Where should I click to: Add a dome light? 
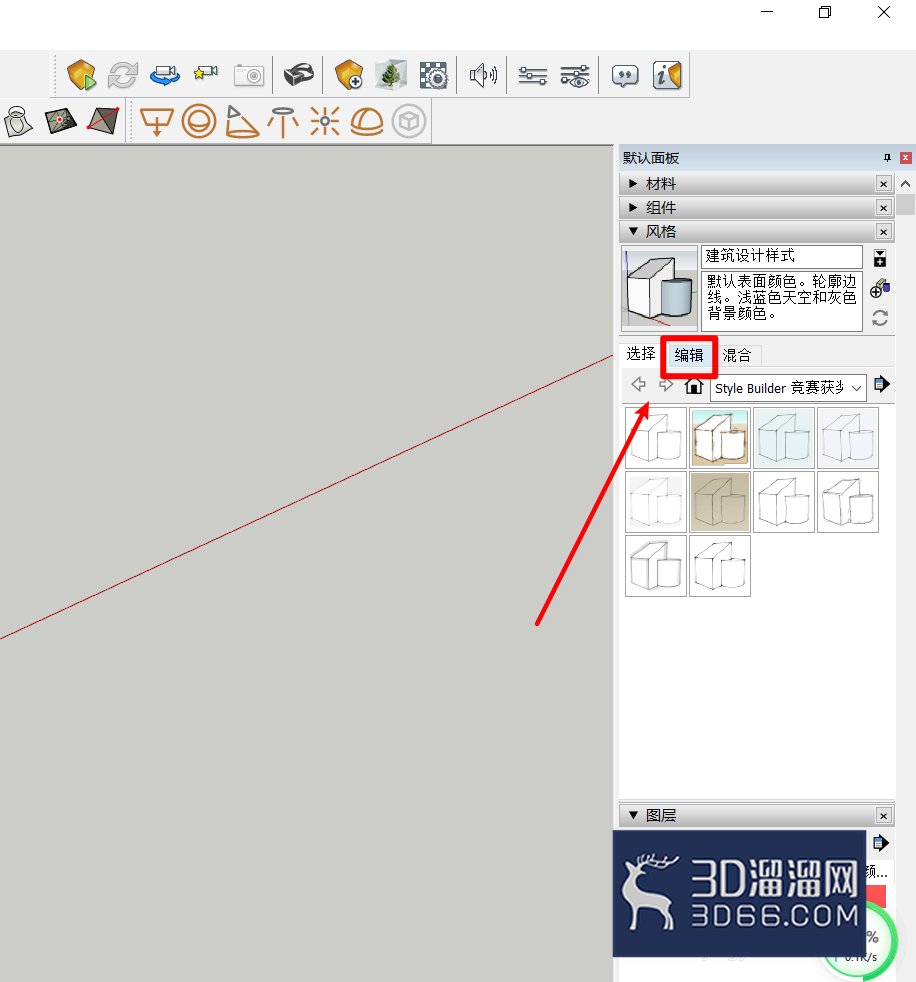[367, 121]
